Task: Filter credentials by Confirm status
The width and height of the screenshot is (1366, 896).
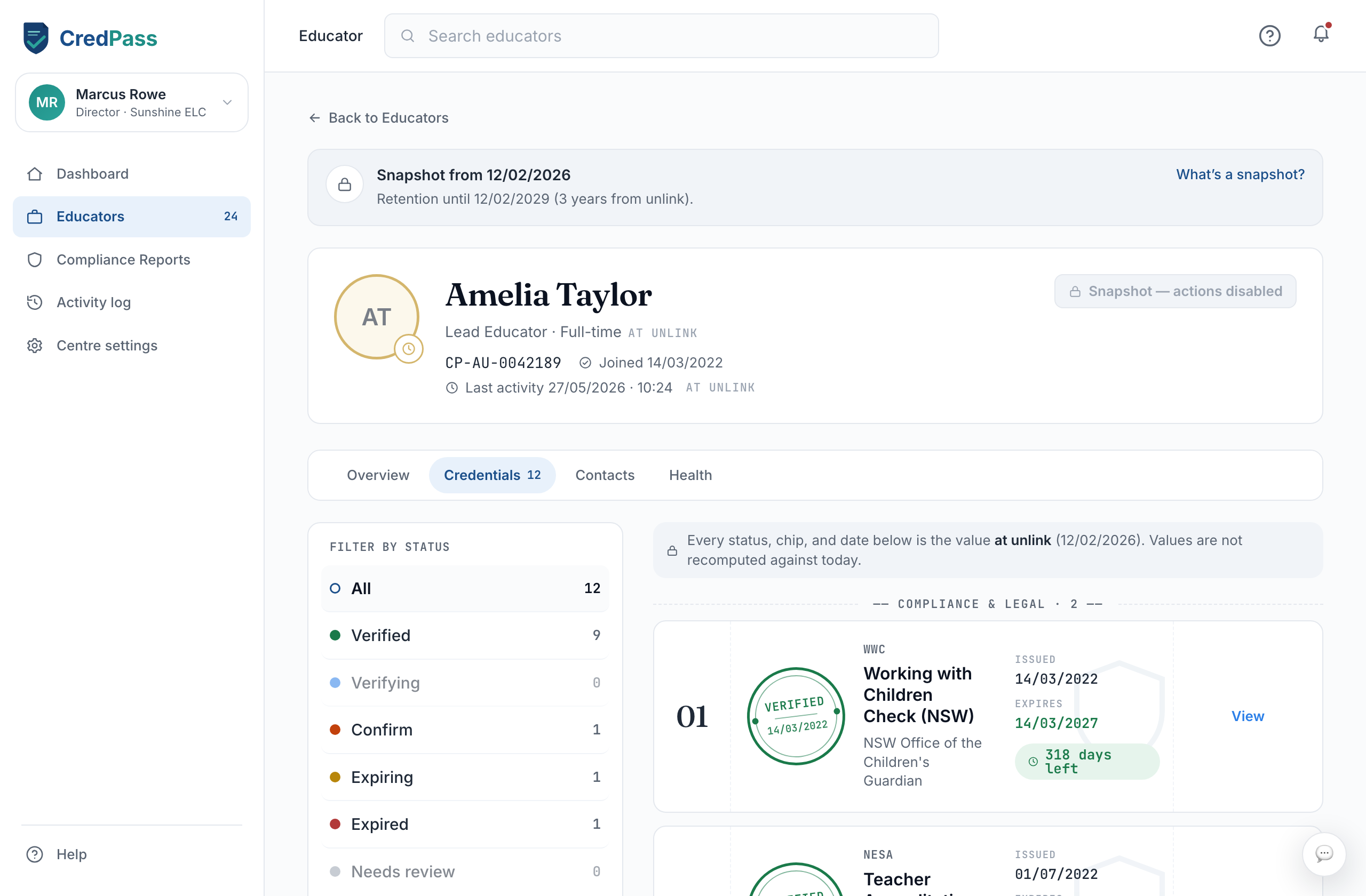Action: pos(465,729)
